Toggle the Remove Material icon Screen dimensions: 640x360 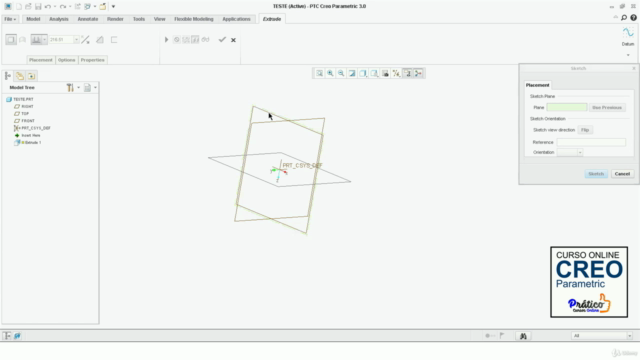pos(100,40)
